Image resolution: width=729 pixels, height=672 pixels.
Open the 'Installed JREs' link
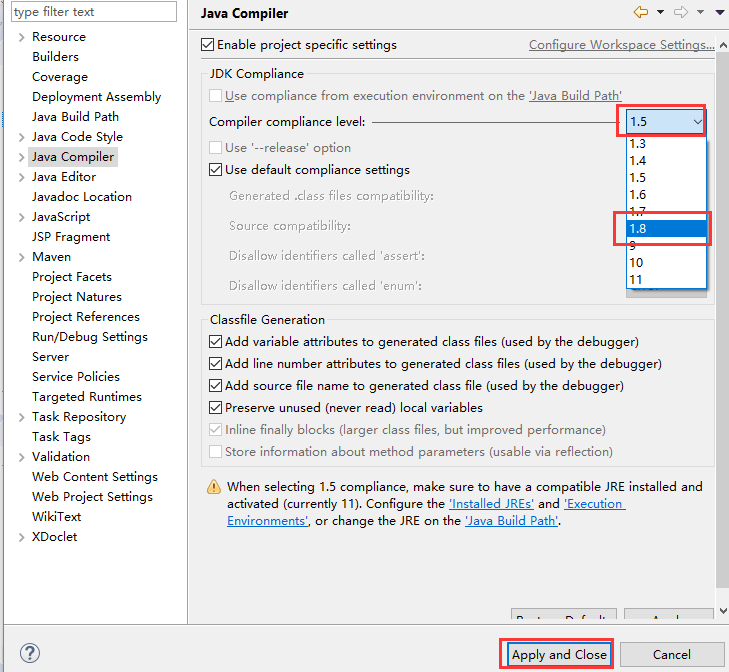(x=491, y=504)
